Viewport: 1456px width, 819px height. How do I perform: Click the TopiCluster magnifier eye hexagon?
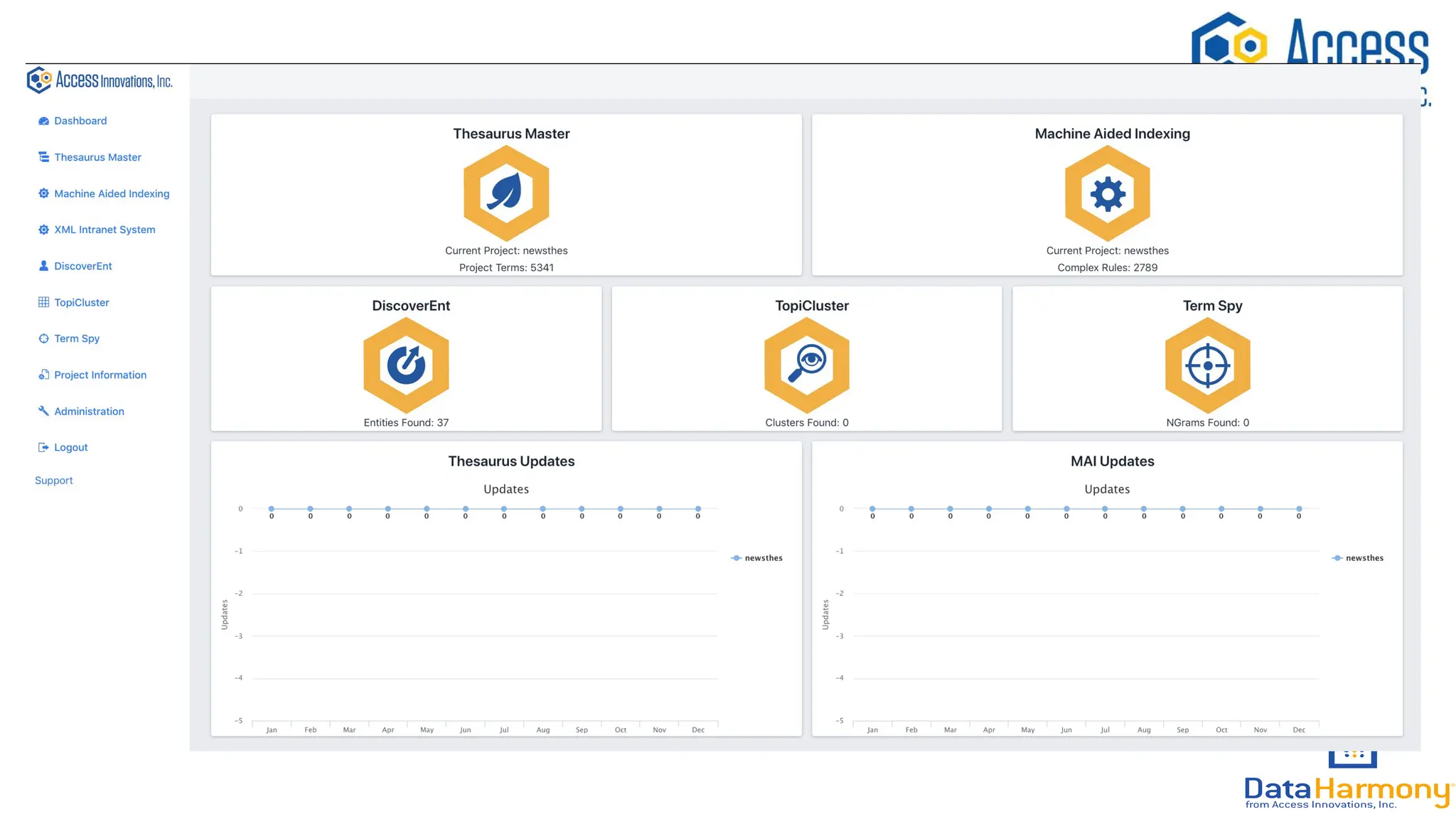tap(807, 365)
